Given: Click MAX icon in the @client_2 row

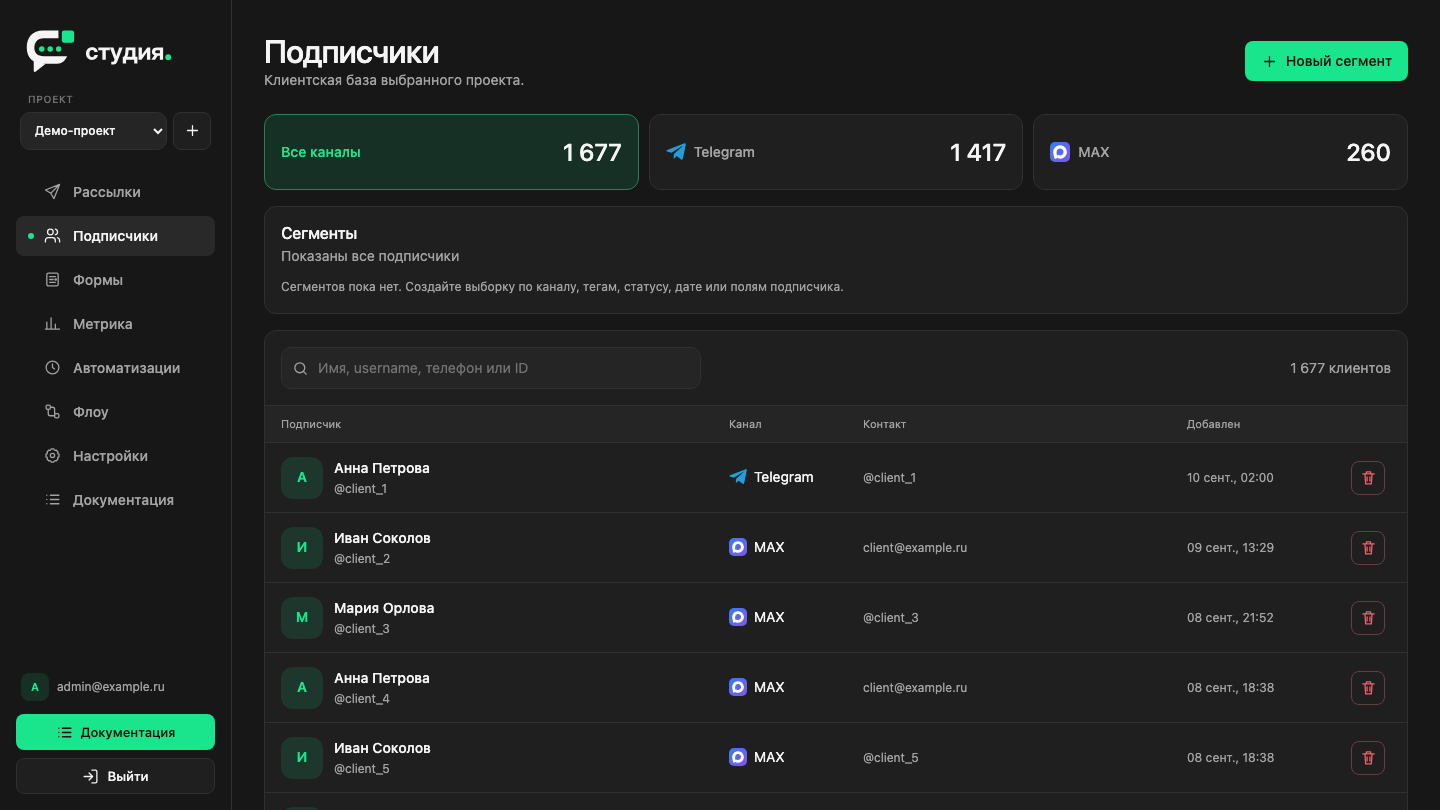Looking at the screenshot, I should tap(738, 547).
